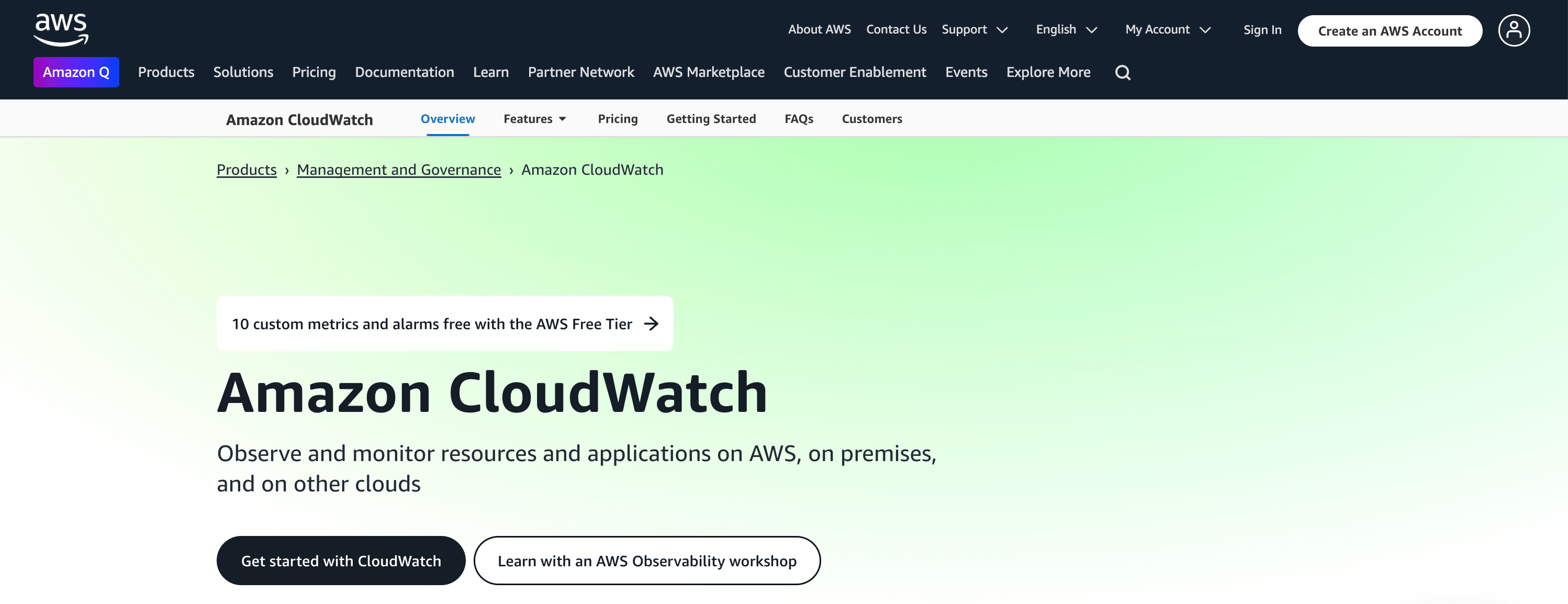Open Partner Network menu
Viewport: 1568px width, 604px height.
[x=581, y=72]
